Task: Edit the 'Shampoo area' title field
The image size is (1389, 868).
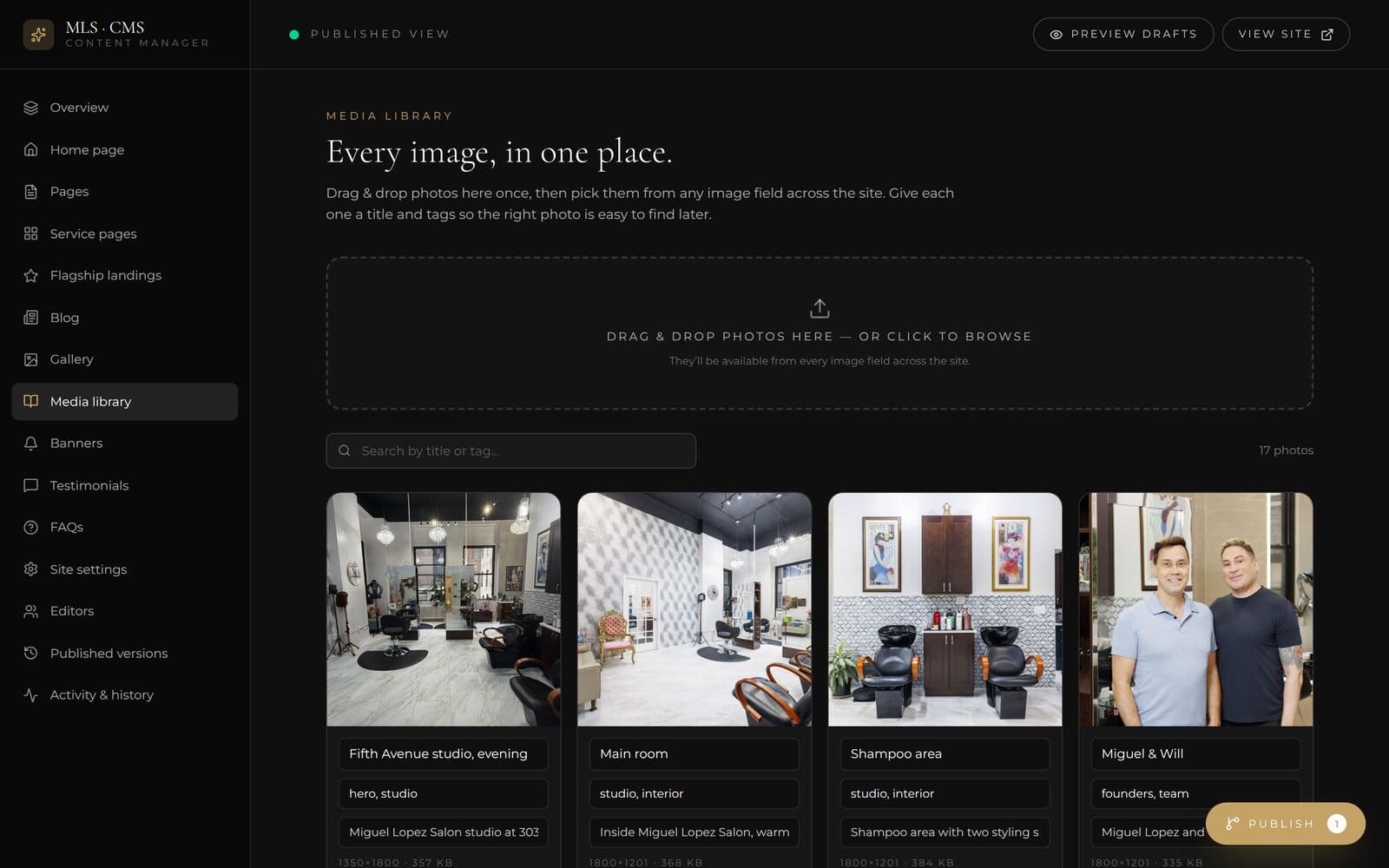Action: pyautogui.click(x=945, y=753)
